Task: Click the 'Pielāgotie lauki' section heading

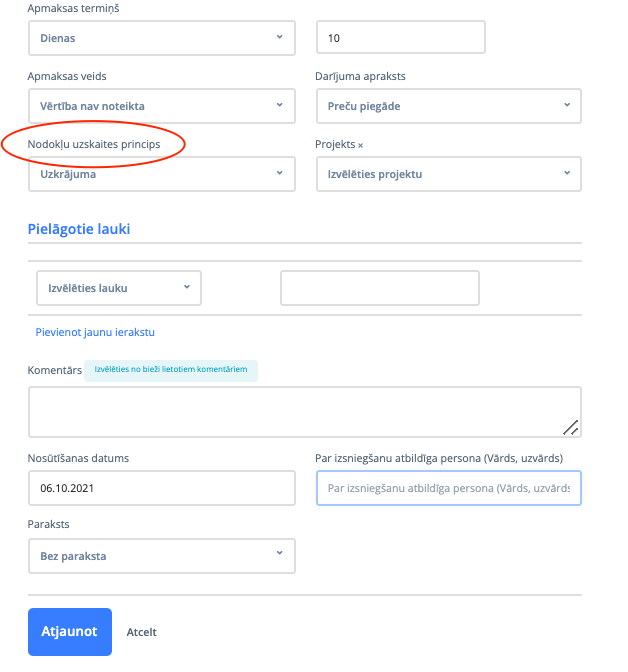Action: 79,229
